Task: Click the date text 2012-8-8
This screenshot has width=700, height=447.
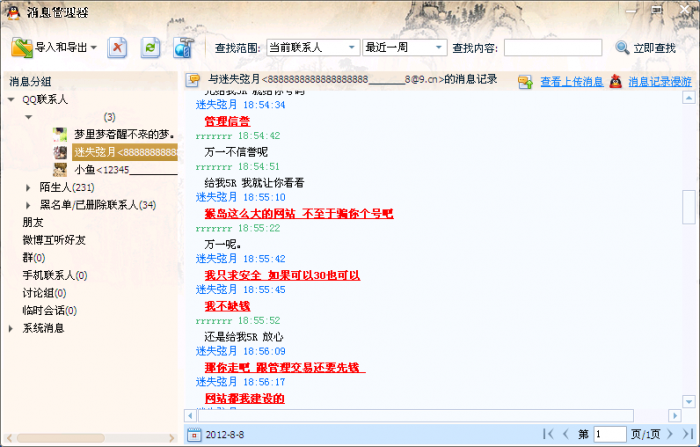Action: [x=225, y=434]
